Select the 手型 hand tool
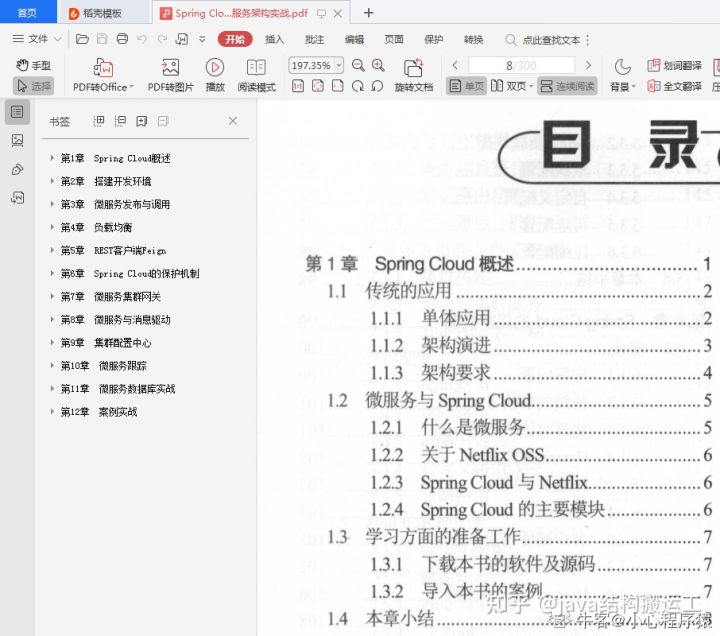Screen dimensions: 720x636 (x=34, y=65)
